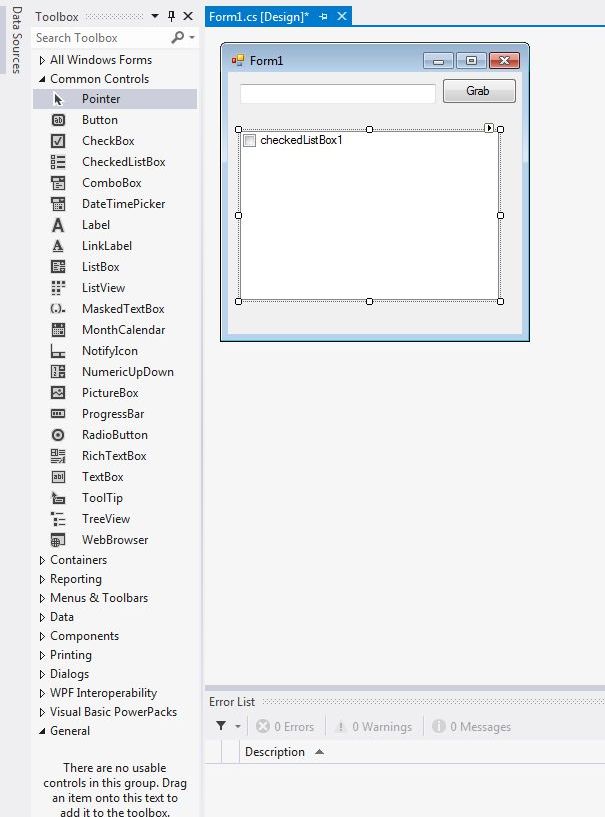Click the Grab button
The height and width of the screenshot is (817, 605).
coord(479,91)
